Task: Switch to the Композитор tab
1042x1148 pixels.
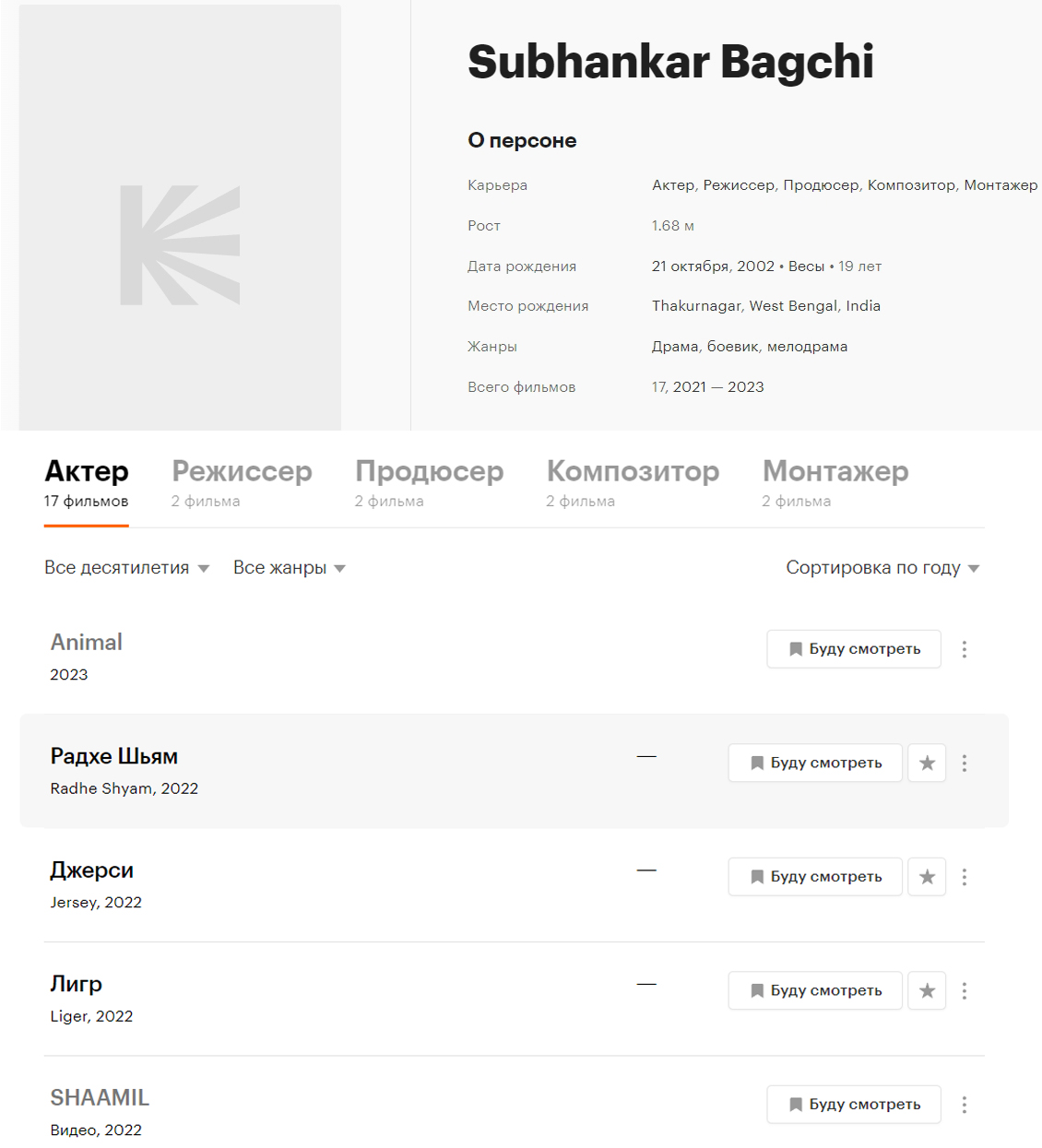Action: click(633, 472)
